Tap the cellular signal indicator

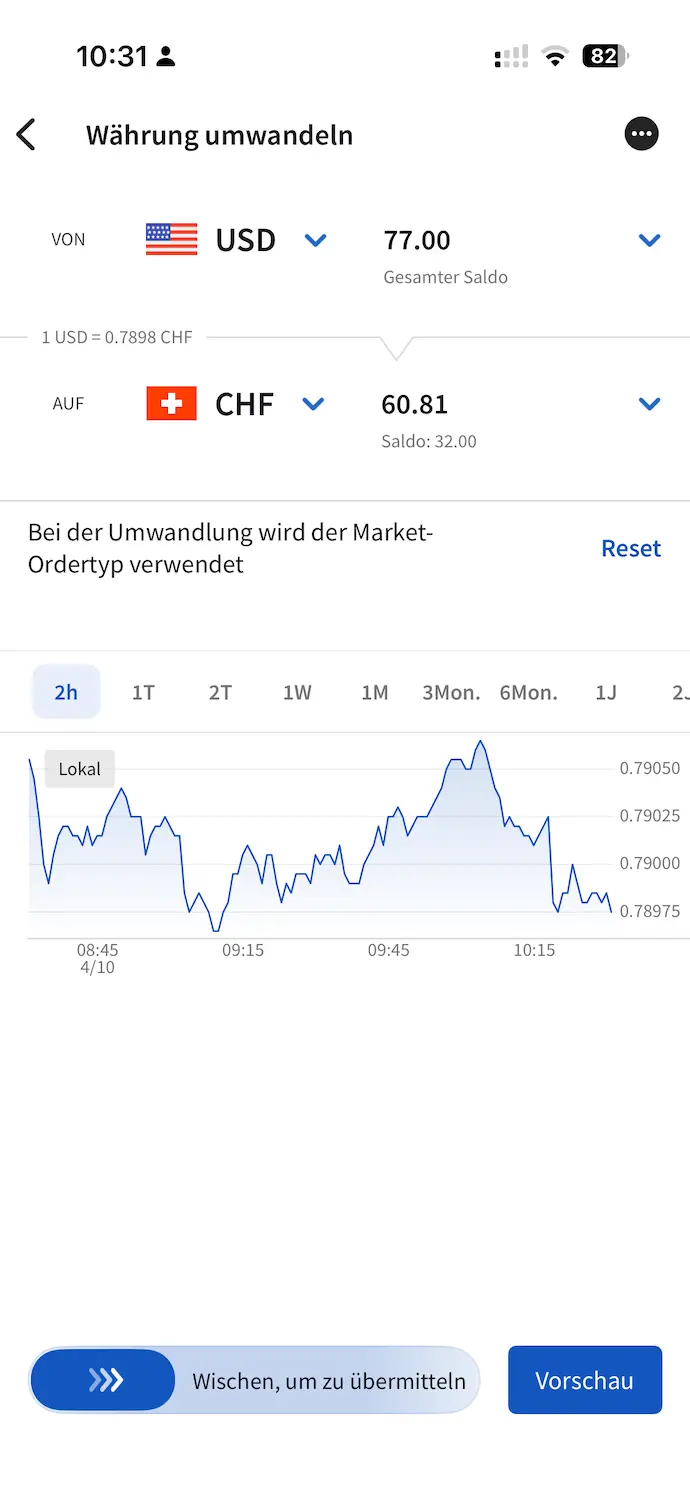click(x=510, y=56)
